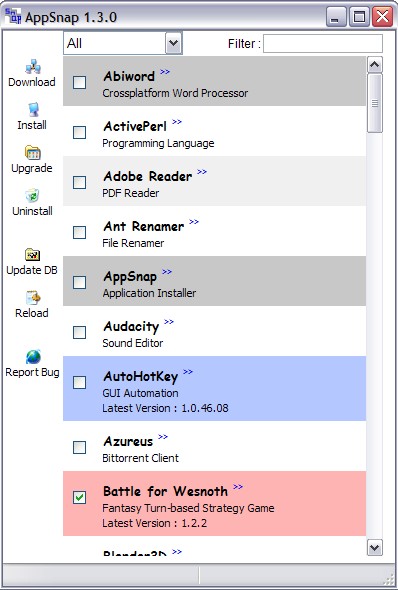Click the Install computer icon
The width and height of the screenshot is (398, 590).
(33, 109)
